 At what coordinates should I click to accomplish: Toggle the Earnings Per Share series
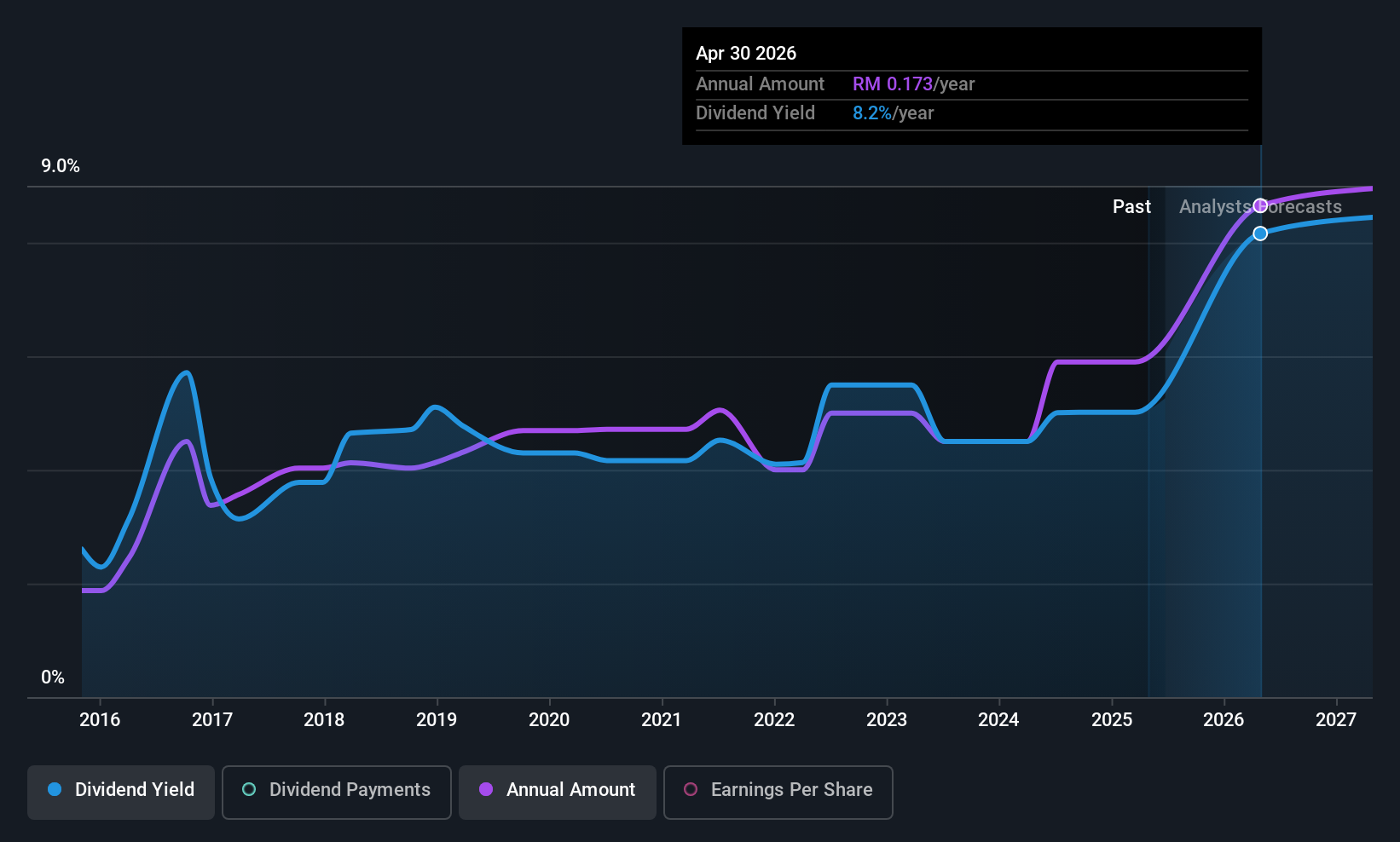(778, 792)
